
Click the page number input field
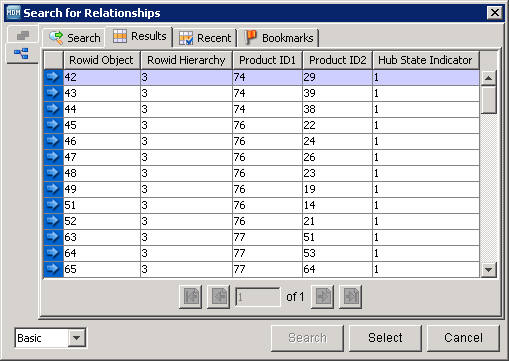(258, 297)
